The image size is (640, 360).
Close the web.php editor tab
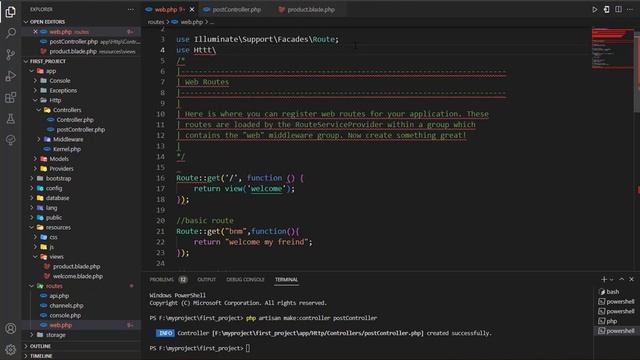[x=192, y=9]
